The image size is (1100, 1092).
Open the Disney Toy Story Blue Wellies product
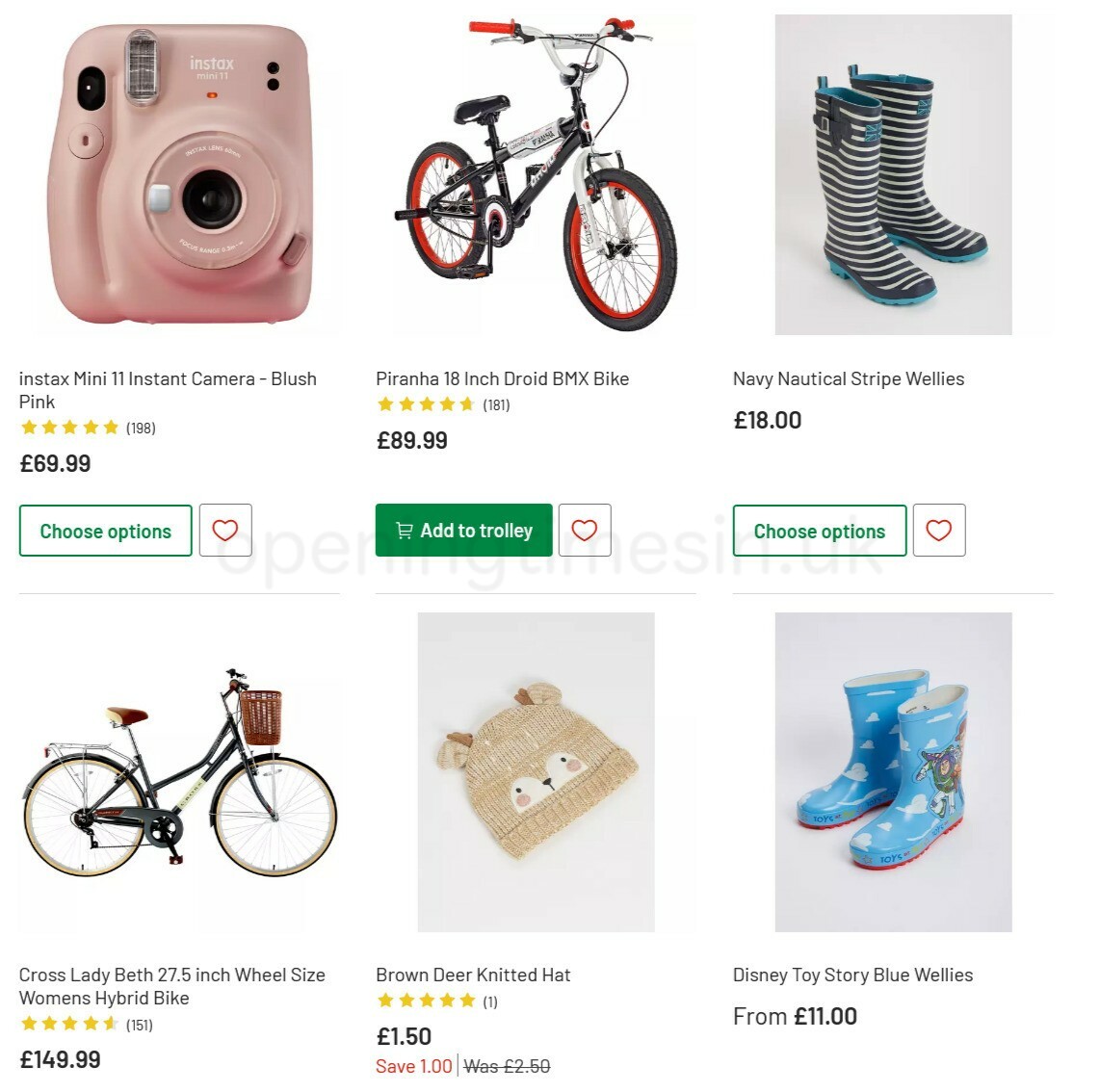coord(852,975)
